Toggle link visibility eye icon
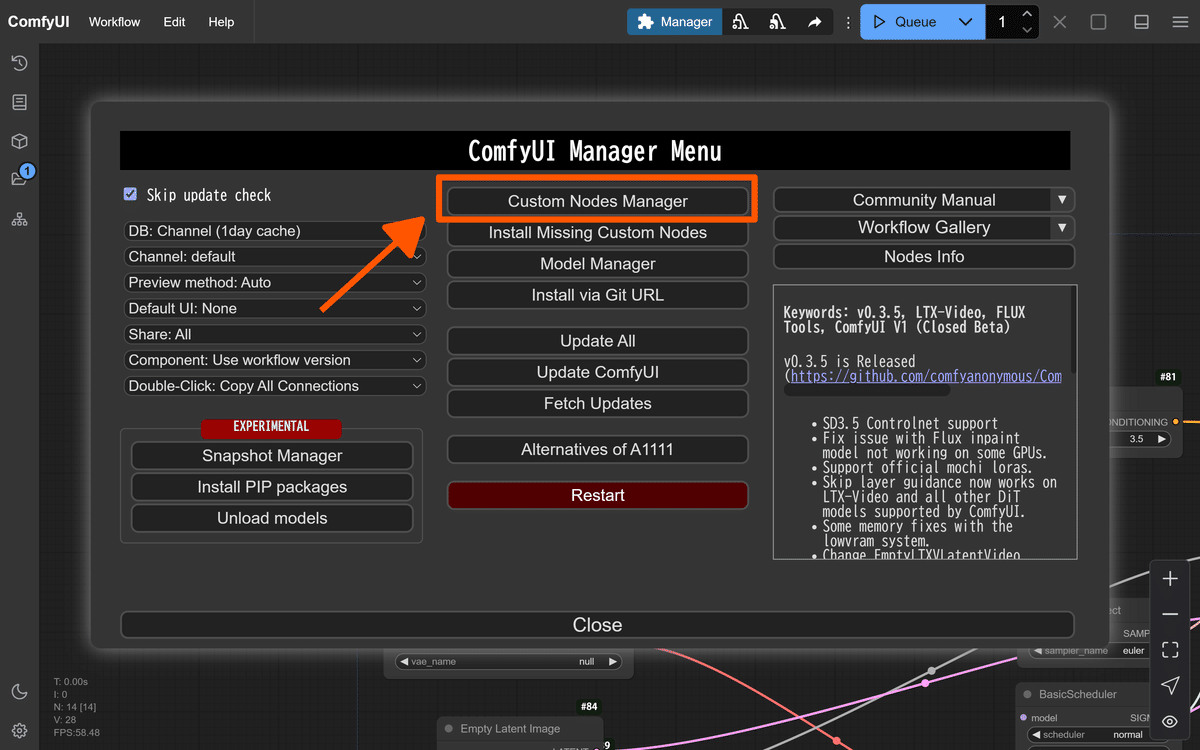 pos(1170,721)
